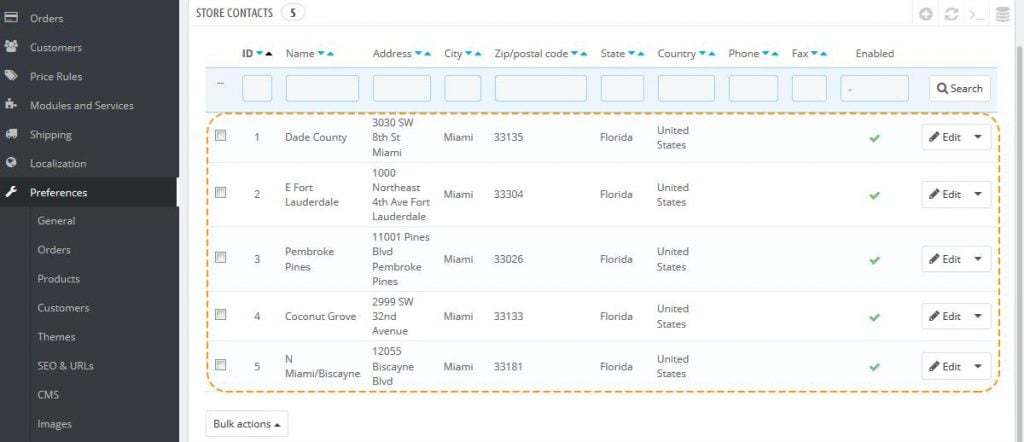Click the green enabled checkmark for Dade County

coord(874,138)
